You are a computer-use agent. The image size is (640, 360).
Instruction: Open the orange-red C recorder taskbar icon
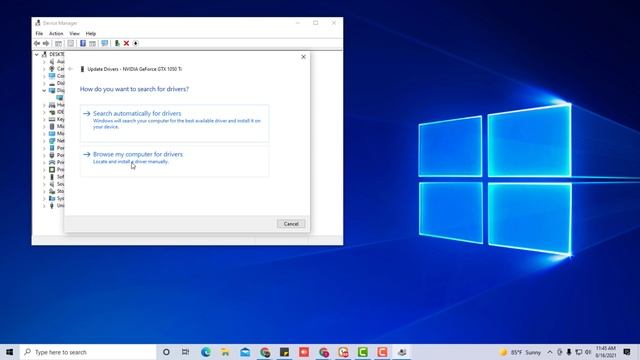[382, 352]
